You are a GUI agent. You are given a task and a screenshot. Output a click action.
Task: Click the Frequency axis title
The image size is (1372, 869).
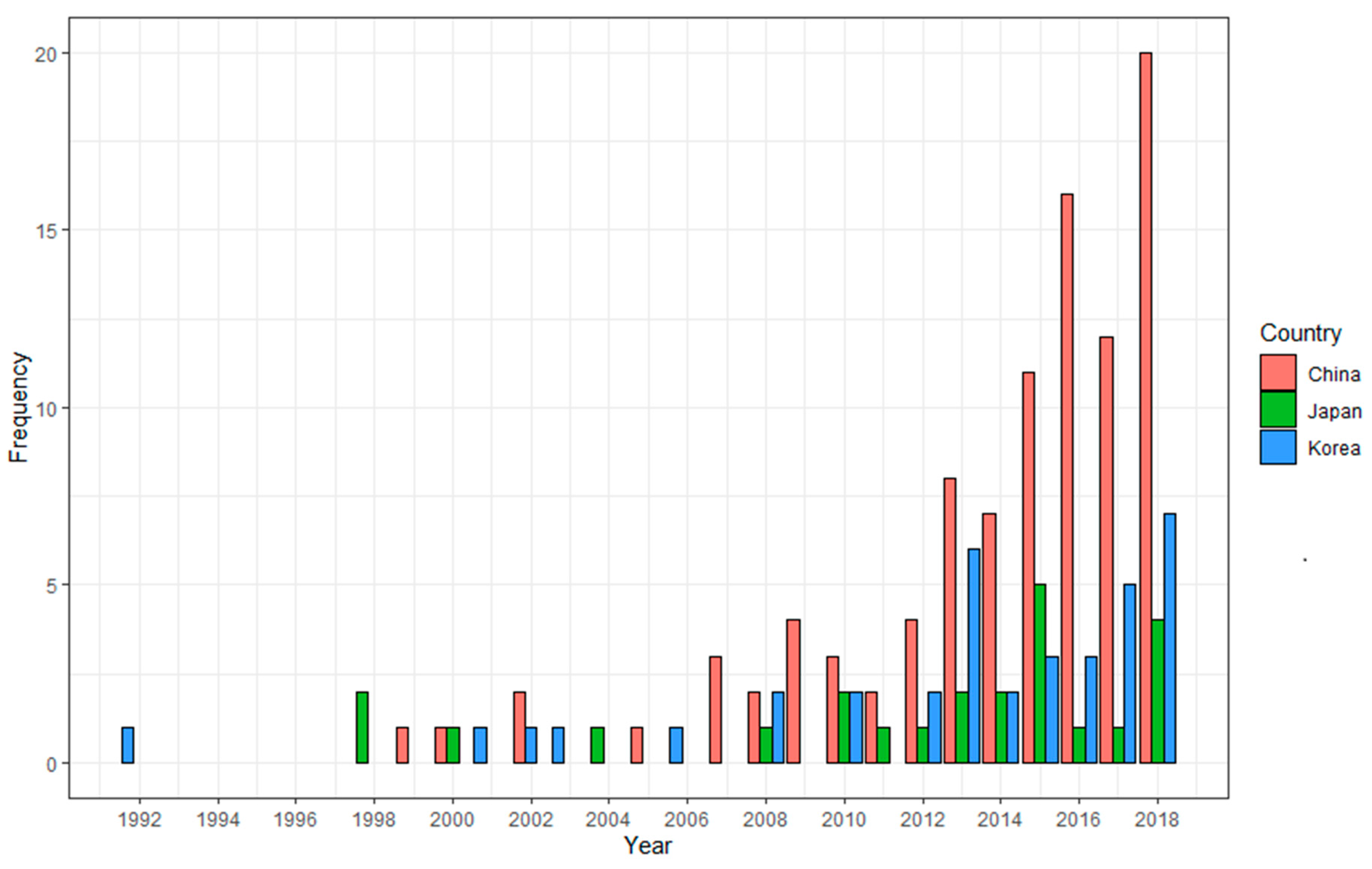pos(19,407)
